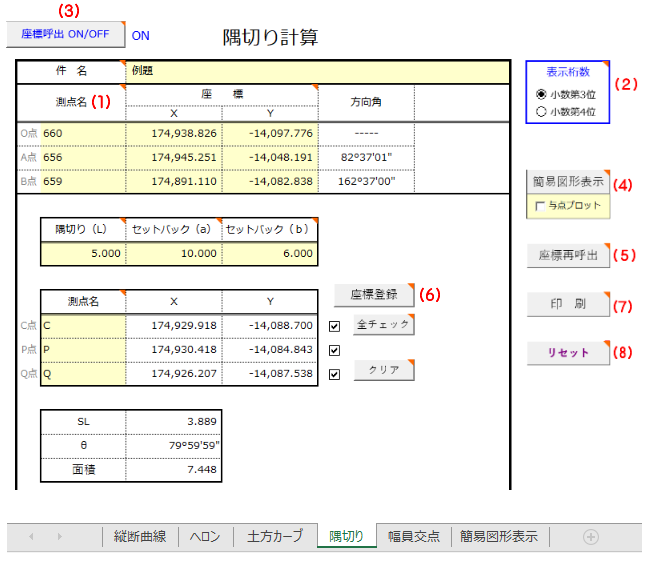Image resolution: width=665 pixels, height=561 pixels.
Task: Switch to the 土方カーブ sheet tab
Action: [275, 536]
